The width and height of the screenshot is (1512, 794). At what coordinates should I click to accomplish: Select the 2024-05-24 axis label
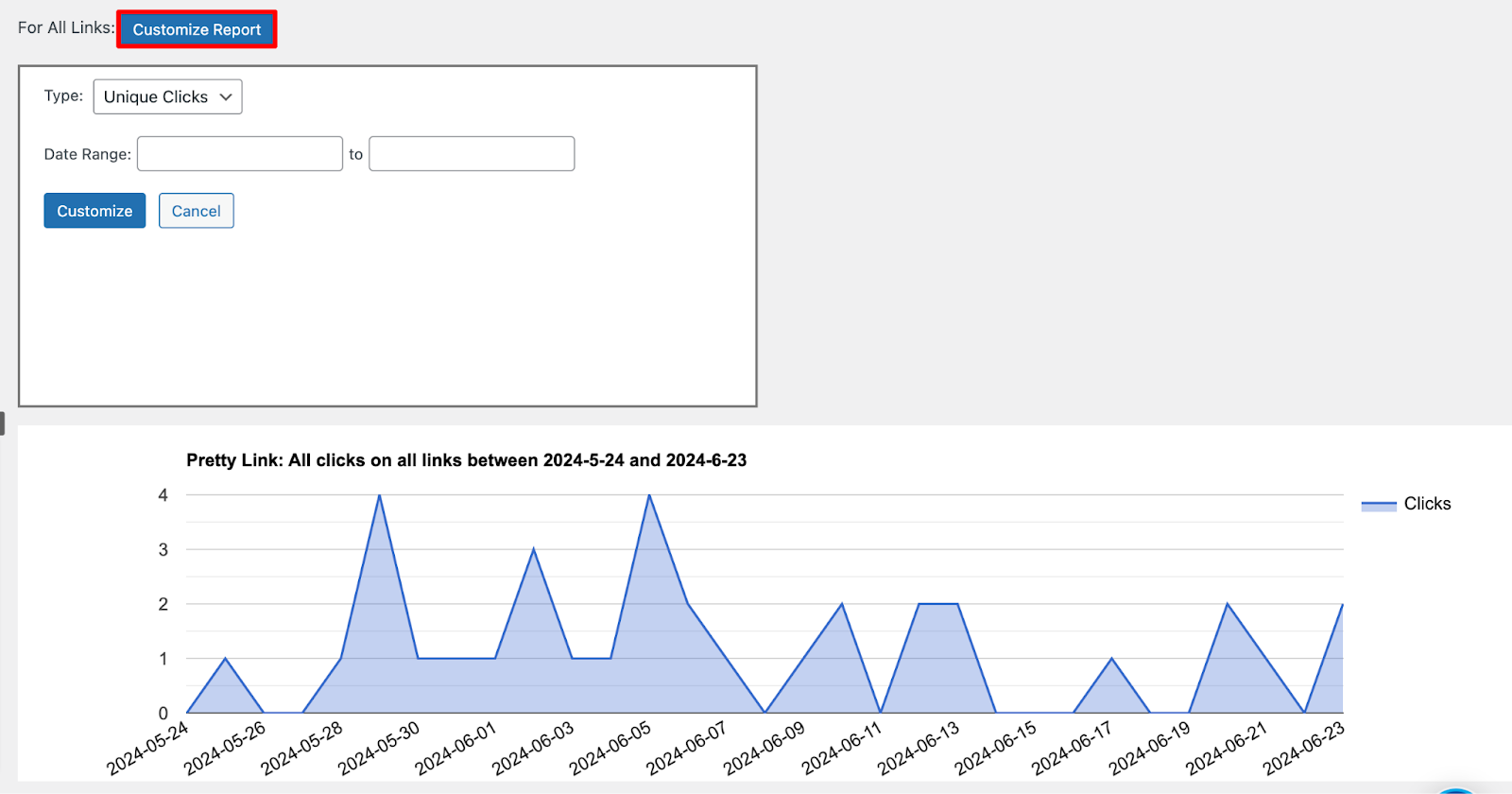point(148,749)
